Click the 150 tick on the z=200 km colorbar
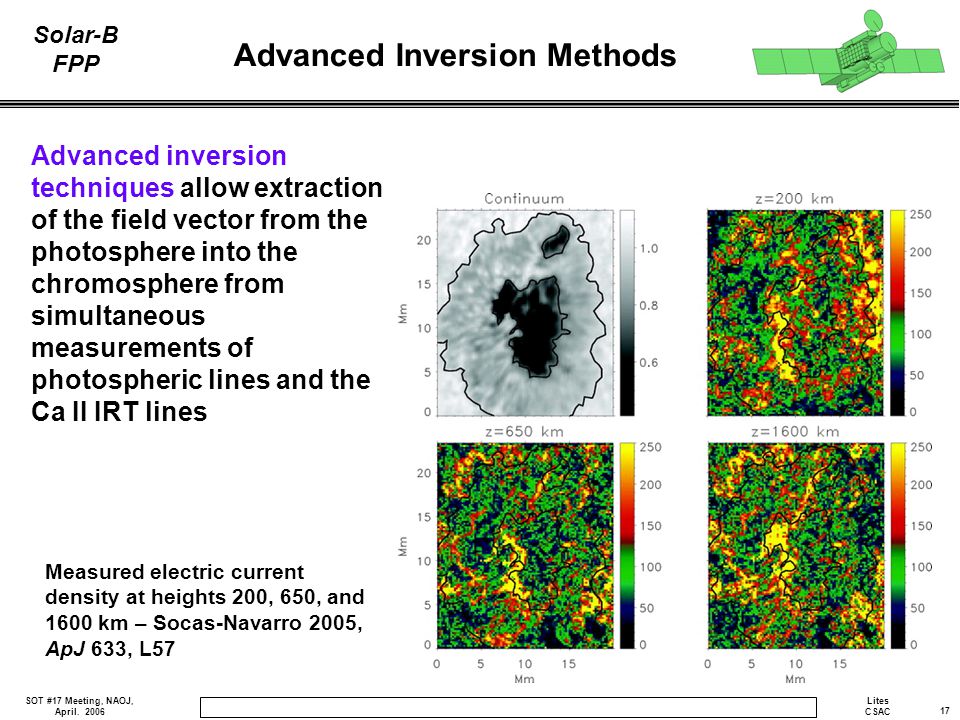 (920, 293)
